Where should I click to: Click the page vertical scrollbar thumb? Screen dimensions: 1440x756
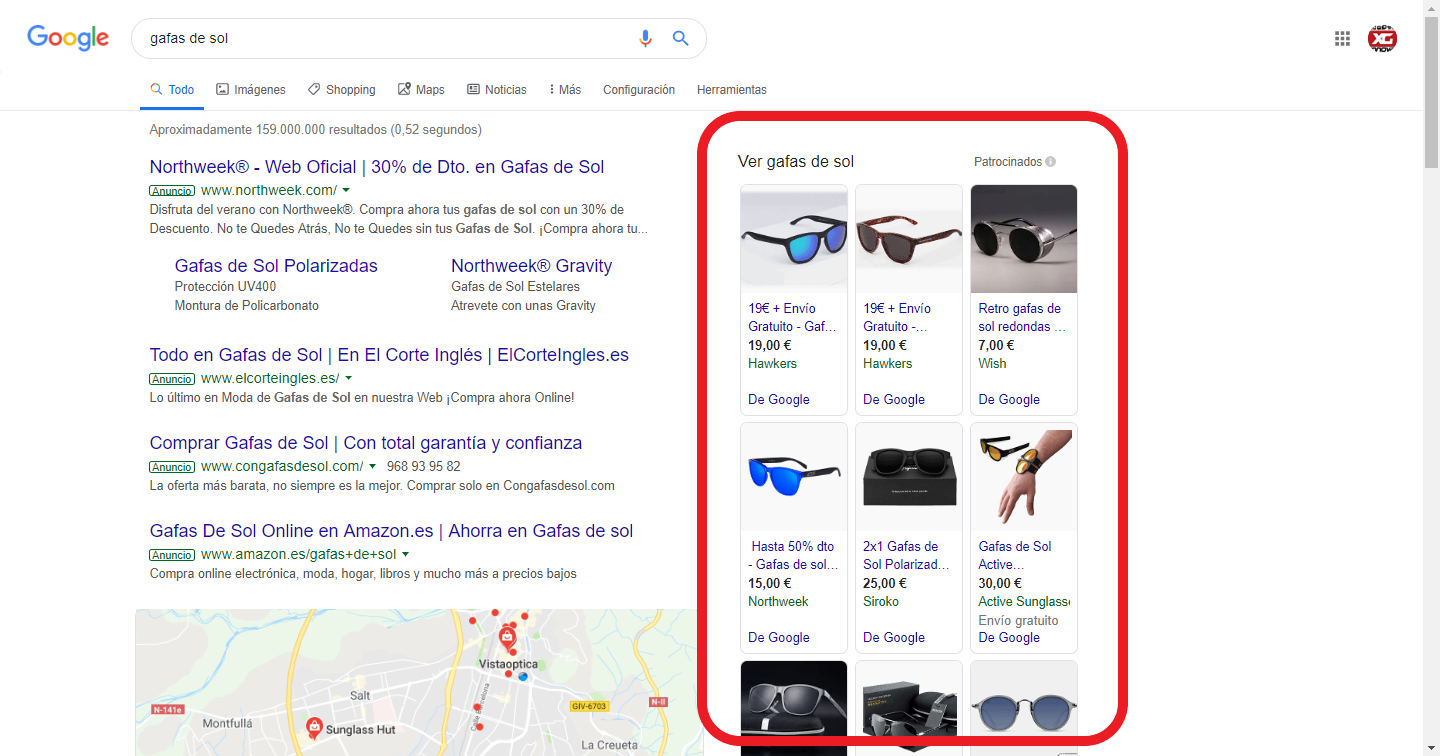pos(1432,94)
